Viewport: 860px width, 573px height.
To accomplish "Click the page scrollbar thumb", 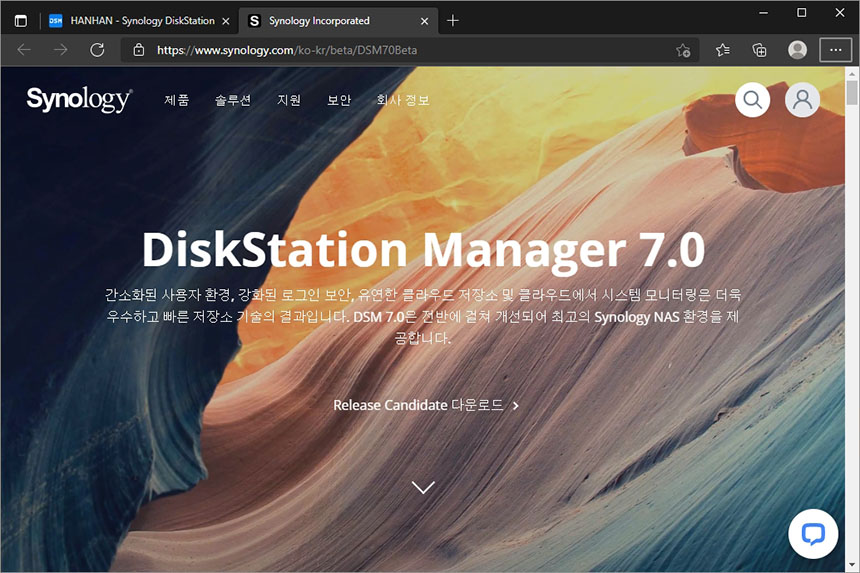I will click(852, 92).
